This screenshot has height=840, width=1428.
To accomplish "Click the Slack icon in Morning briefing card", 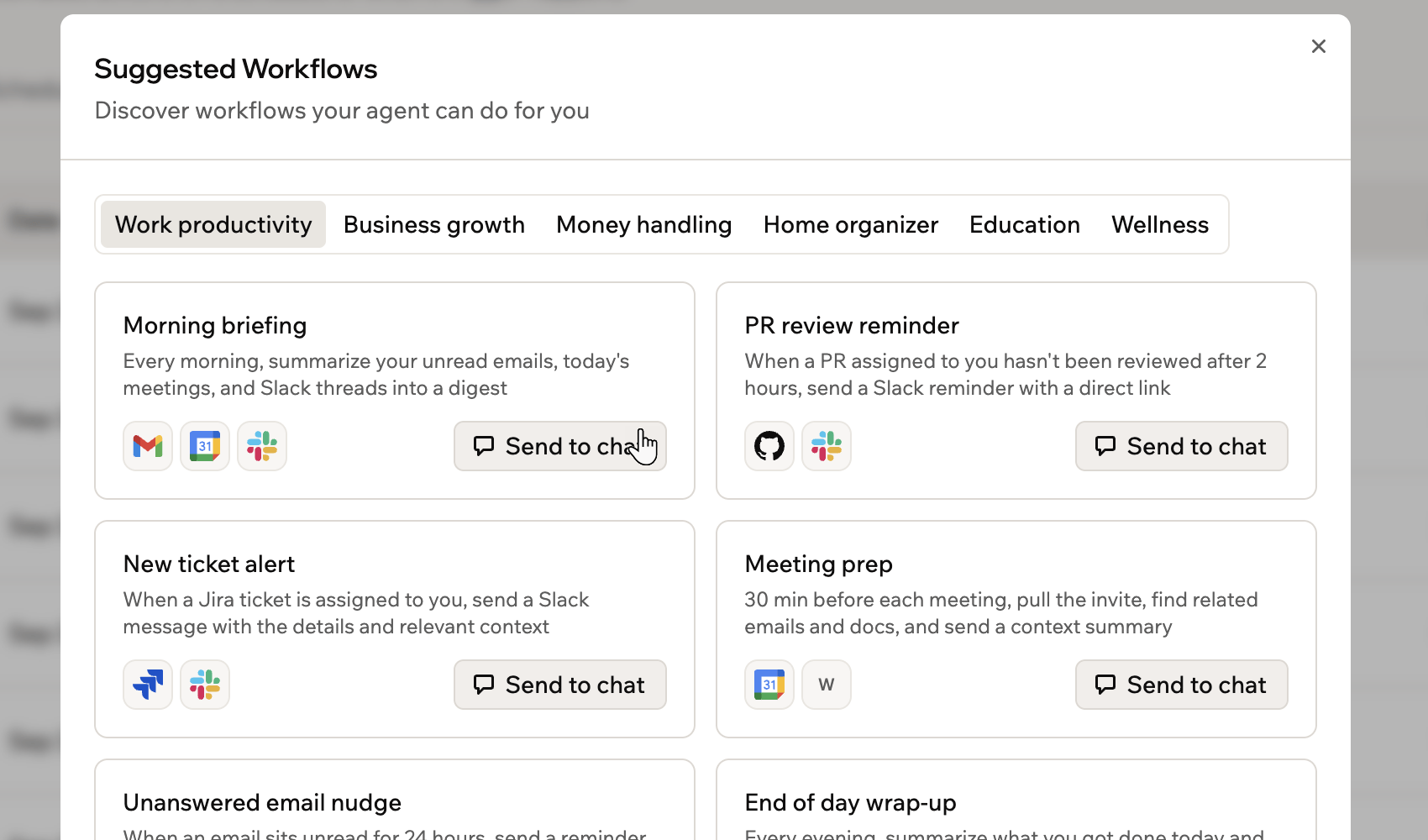I will pyautogui.click(x=262, y=446).
